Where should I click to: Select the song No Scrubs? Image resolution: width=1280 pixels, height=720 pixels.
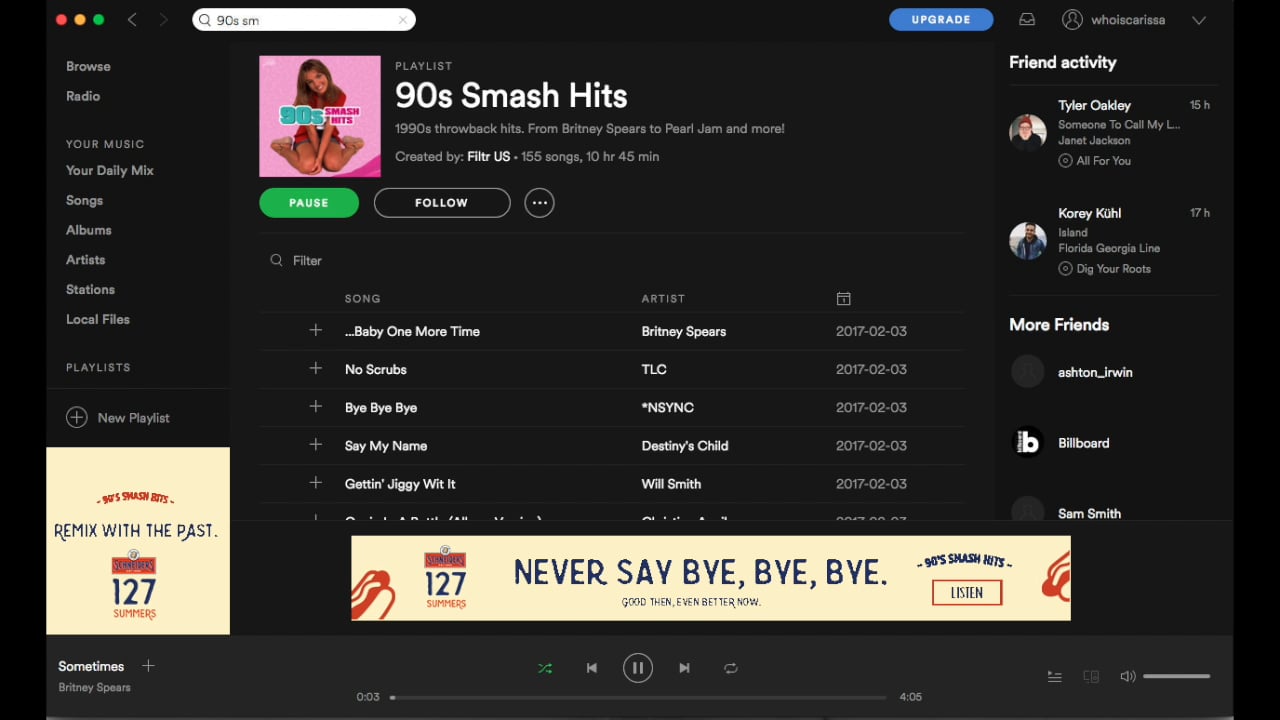[376, 369]
